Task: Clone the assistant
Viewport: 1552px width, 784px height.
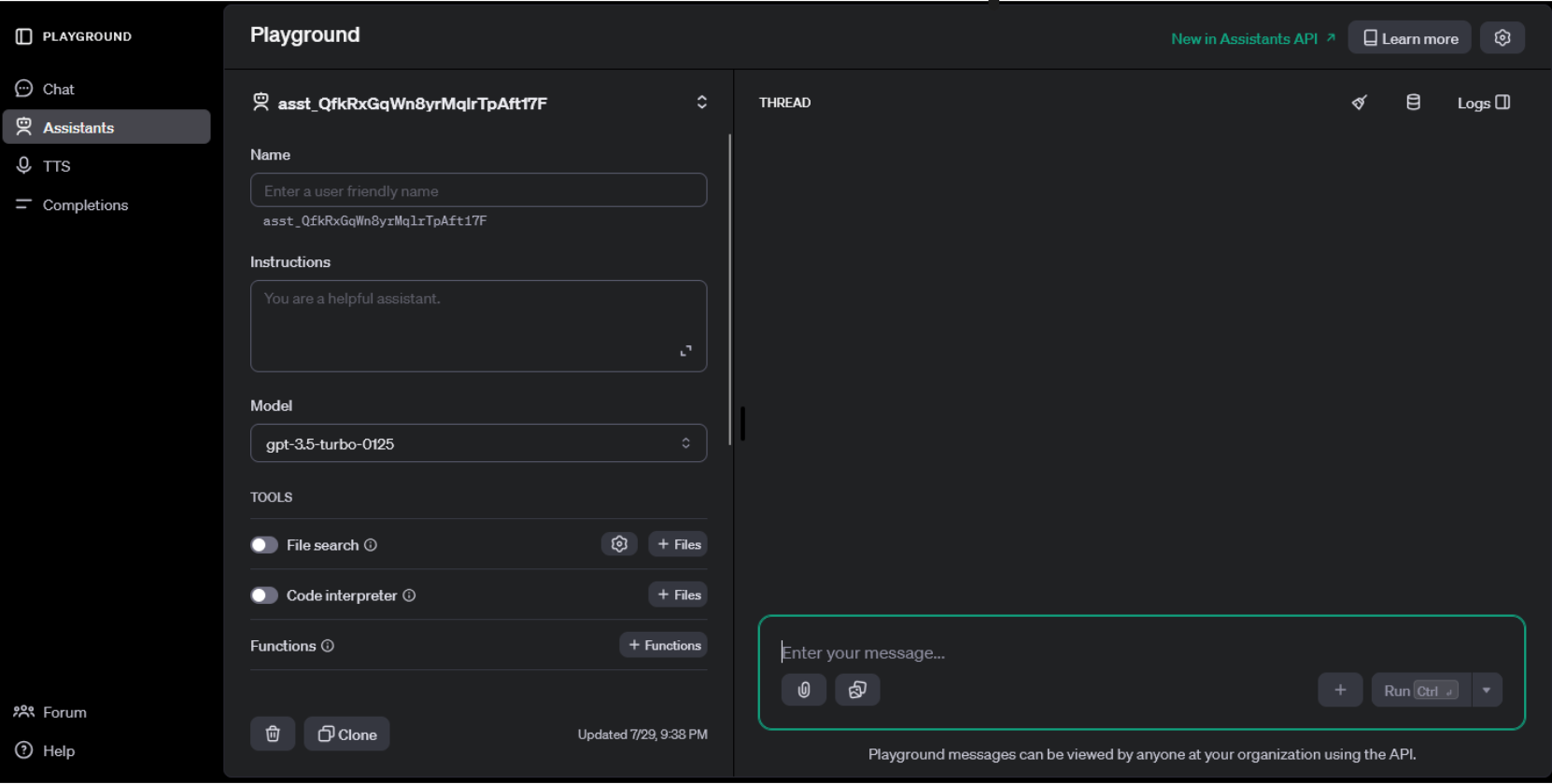Action: pyautogui.click(x=346, y=734)
